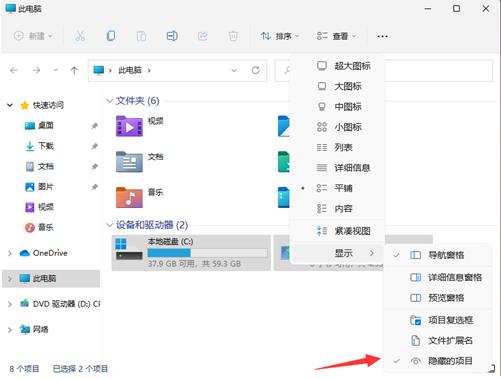Image resolution: width=501 pixels, height=379 pixels.
Task: Click 此电脑 in the address breadcrumb
Action: tap(130, 70)
